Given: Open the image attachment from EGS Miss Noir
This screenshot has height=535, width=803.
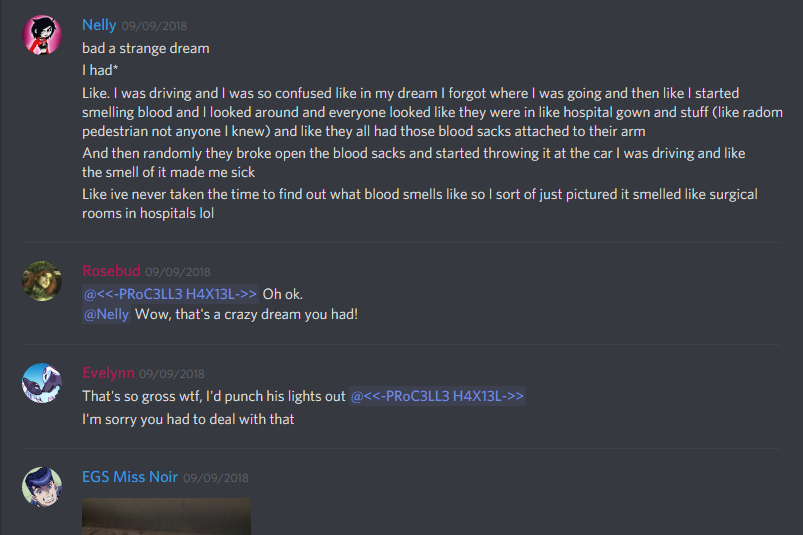Looking at the screenshot, I should pos(166,517).
